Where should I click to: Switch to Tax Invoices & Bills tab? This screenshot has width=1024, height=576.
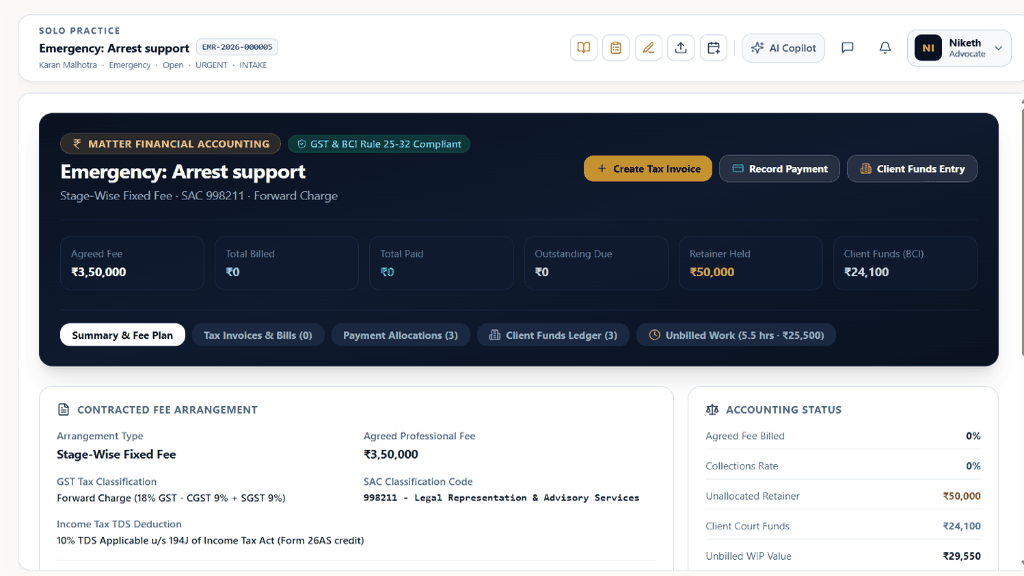258,335
